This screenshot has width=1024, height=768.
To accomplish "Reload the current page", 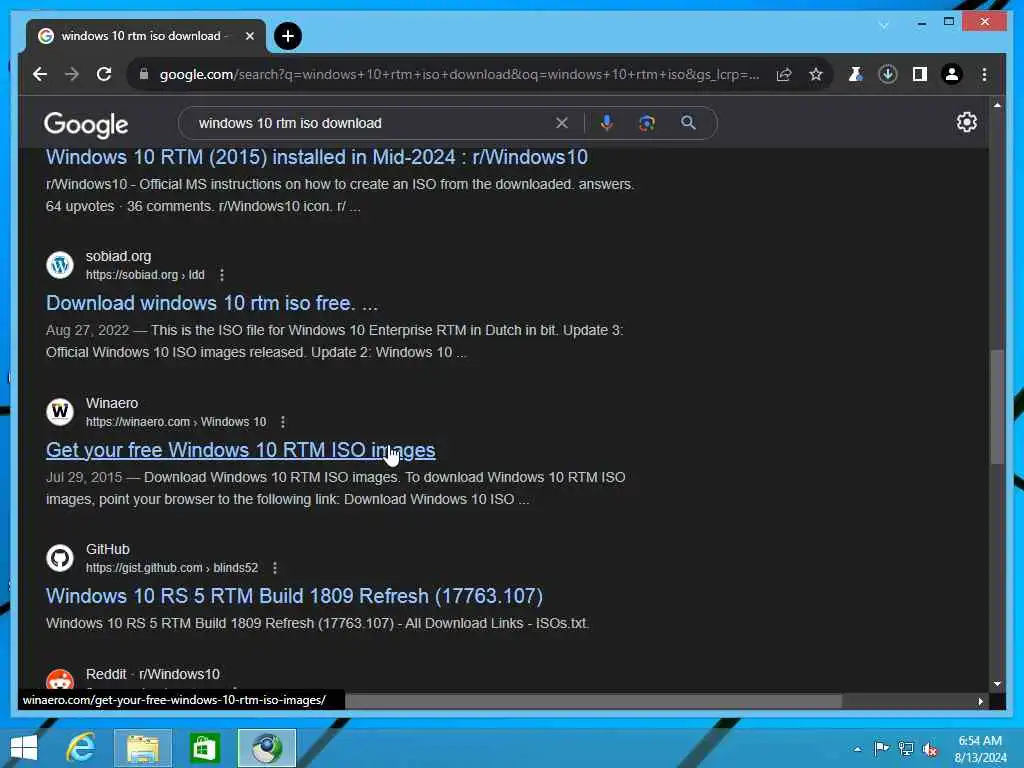I will click(x=104, y=74).
